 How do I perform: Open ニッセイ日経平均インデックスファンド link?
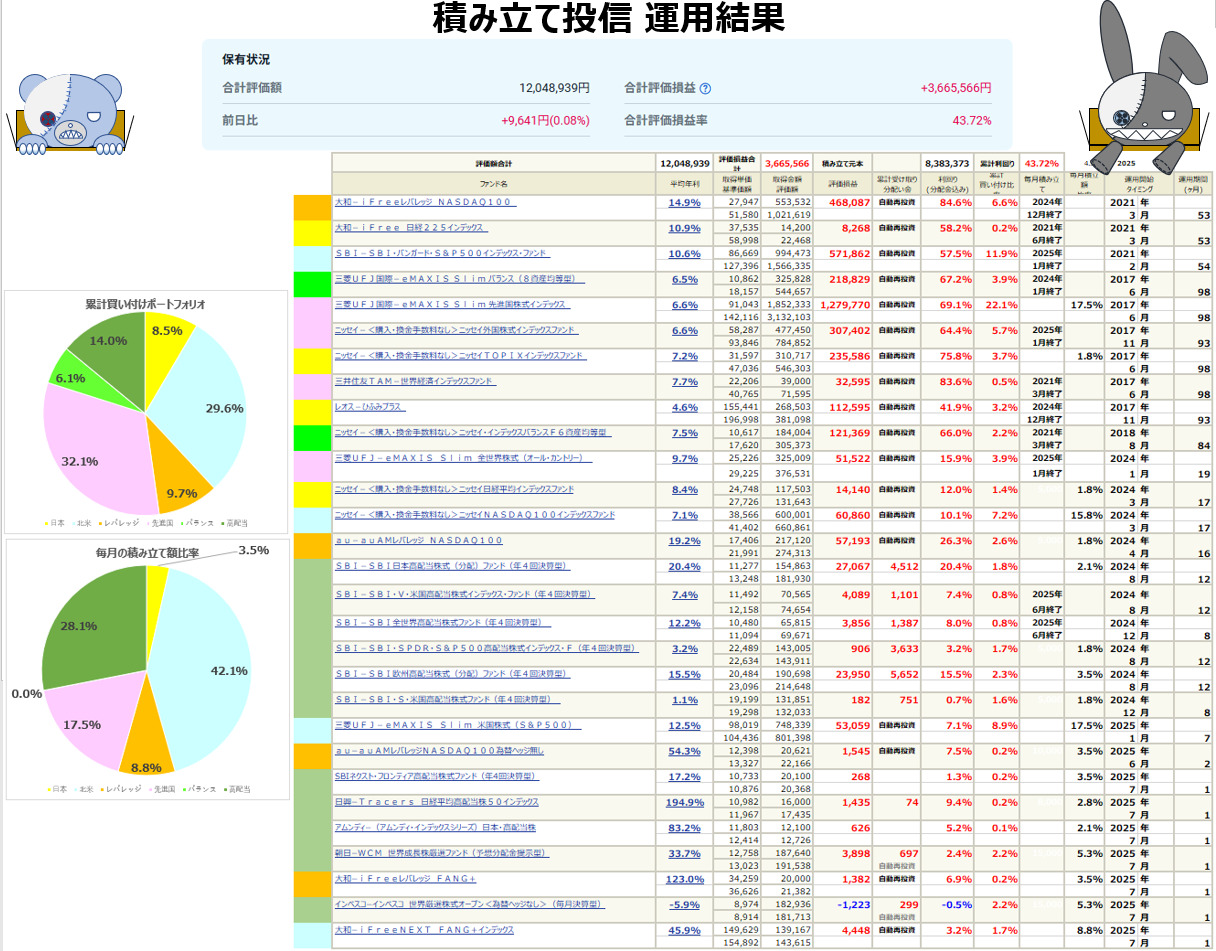pos(454,489)
